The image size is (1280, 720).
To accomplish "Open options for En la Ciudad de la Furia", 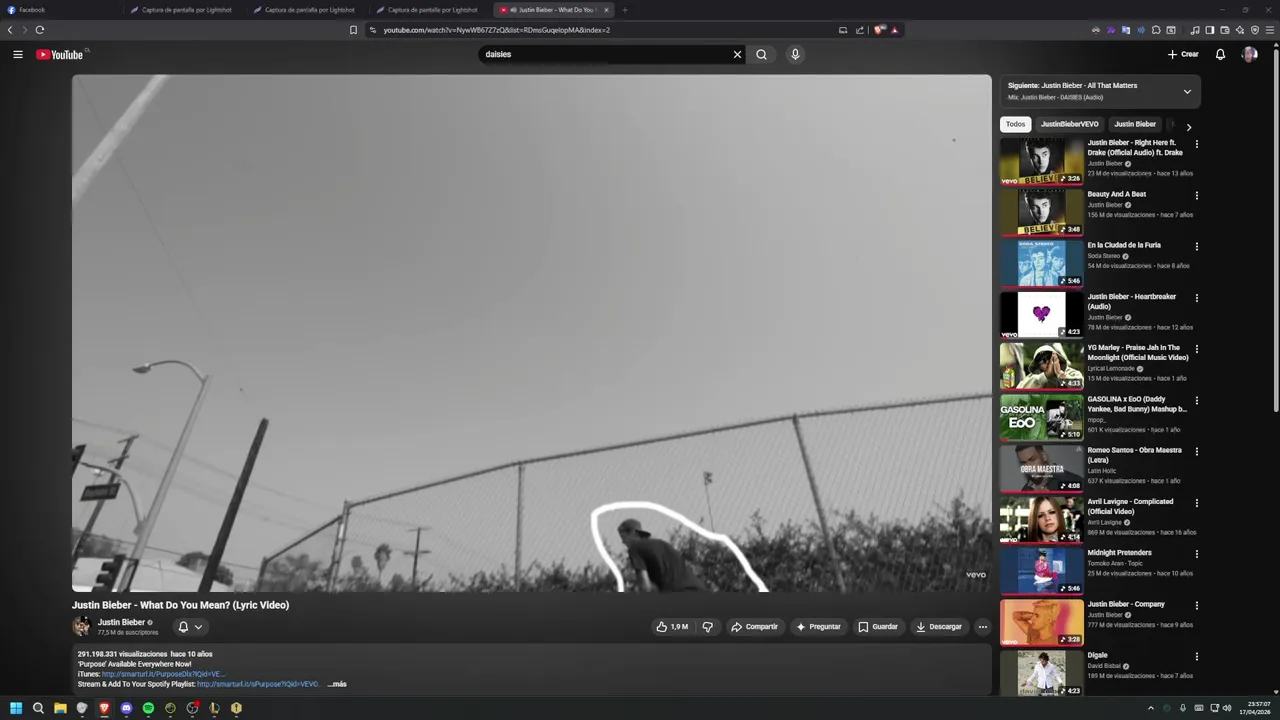I will pyautogui.click(x=1196, y=246).
